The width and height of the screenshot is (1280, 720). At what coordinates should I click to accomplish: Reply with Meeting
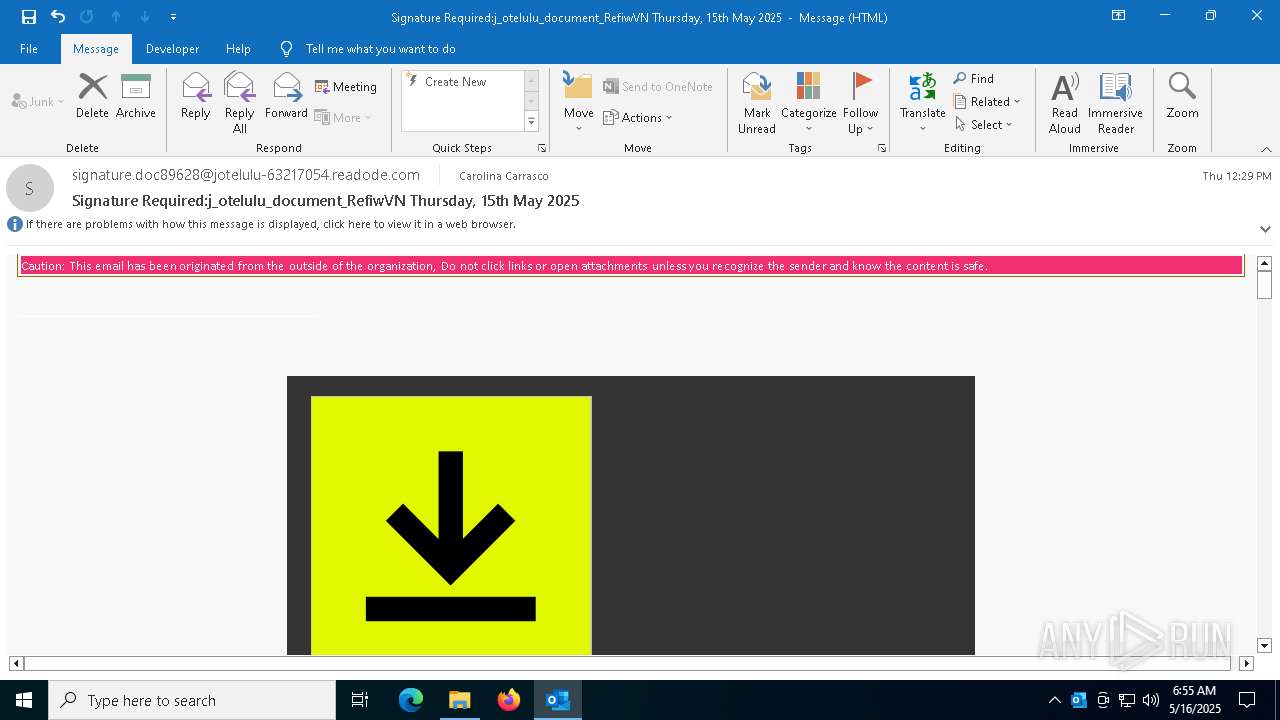point(346,87)
